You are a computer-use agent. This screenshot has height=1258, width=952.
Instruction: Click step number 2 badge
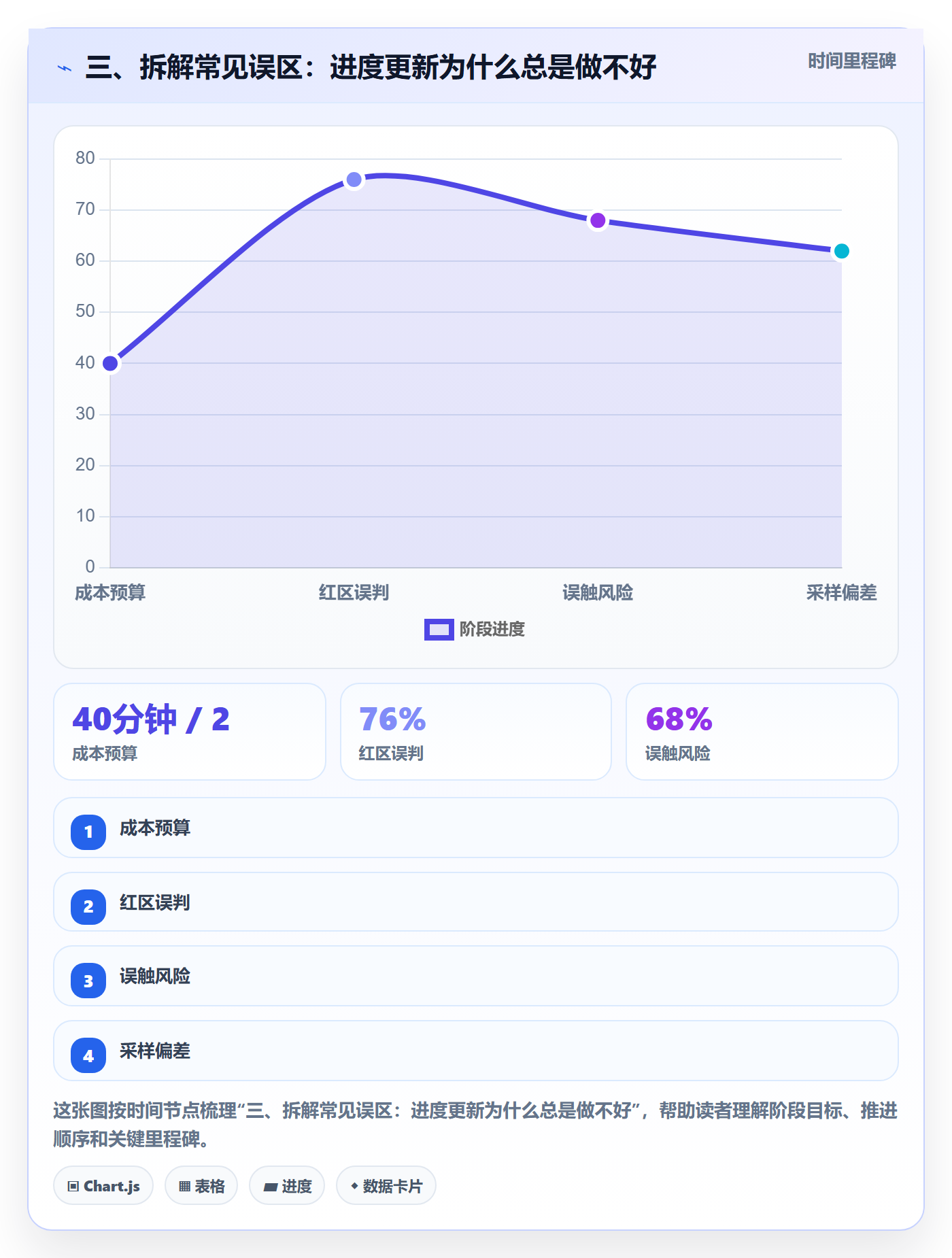pyautogui.click(x=88, y=906)
